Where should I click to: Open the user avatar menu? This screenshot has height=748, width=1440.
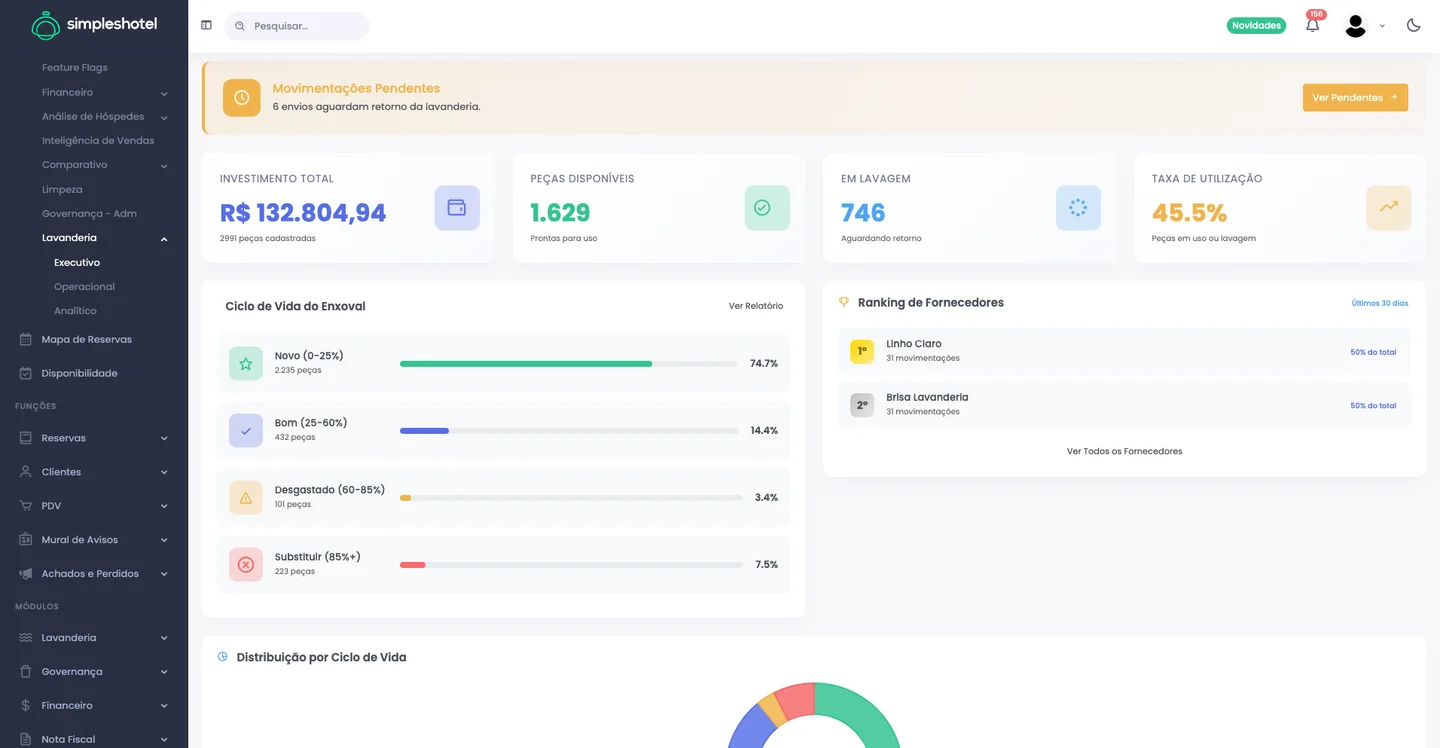click(x=1355, y=26)
